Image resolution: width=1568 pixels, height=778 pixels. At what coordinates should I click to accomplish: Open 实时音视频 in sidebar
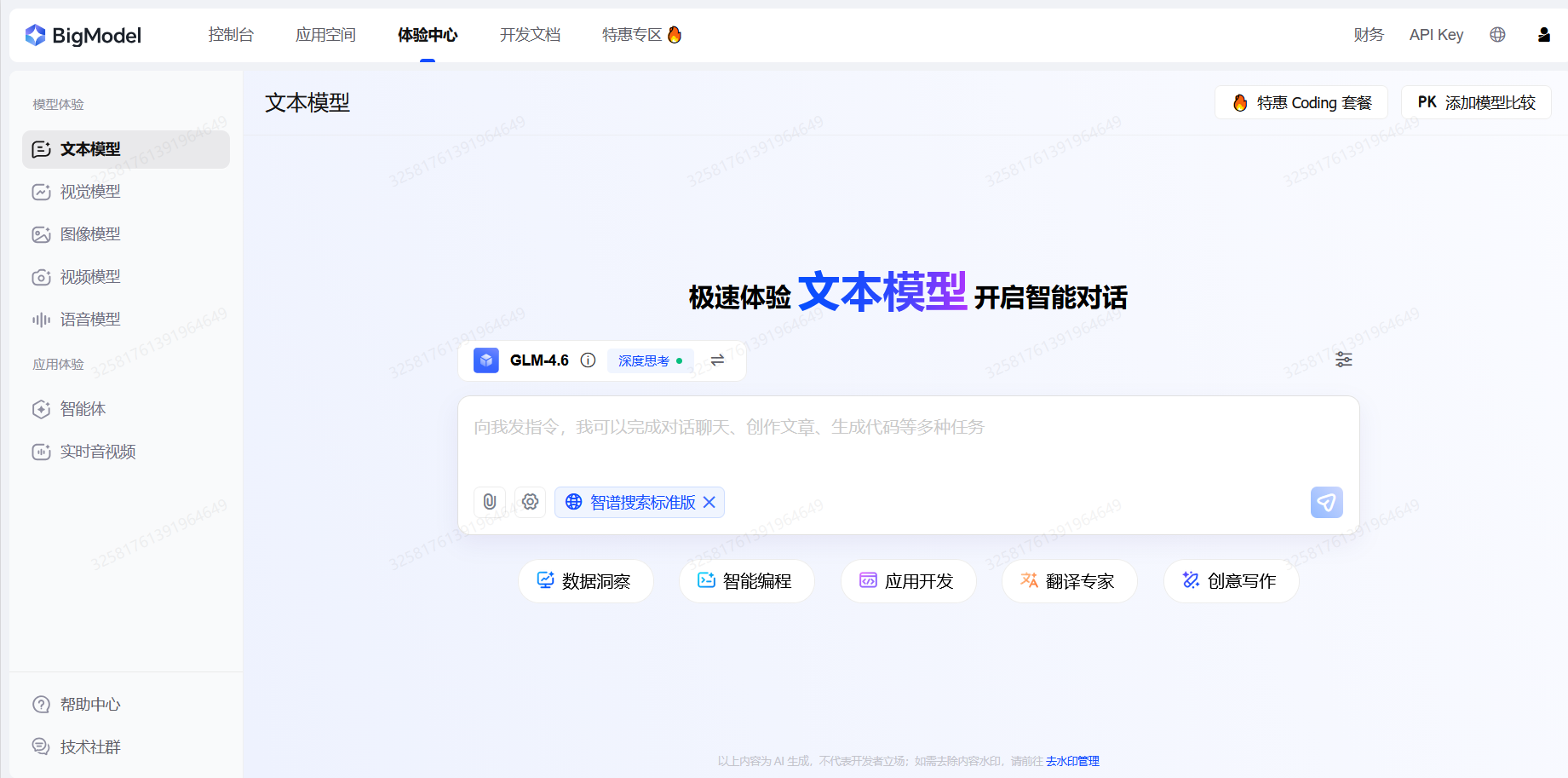(x=126, y=452)
